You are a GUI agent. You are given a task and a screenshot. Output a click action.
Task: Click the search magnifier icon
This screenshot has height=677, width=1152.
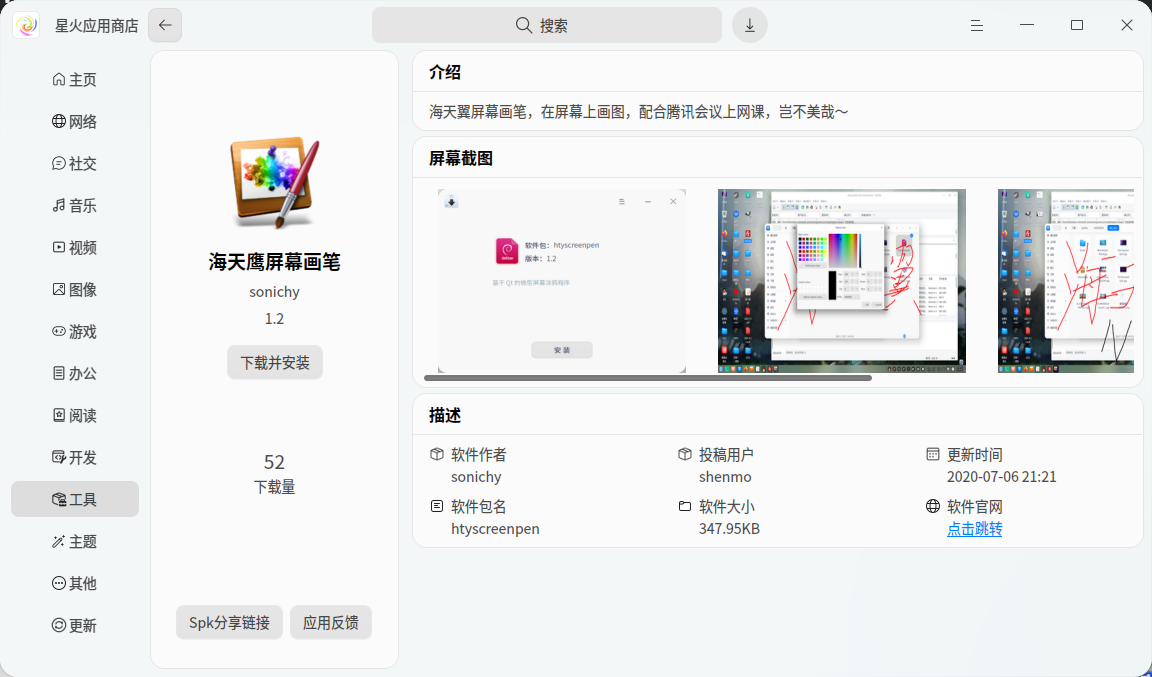(524, 25)
